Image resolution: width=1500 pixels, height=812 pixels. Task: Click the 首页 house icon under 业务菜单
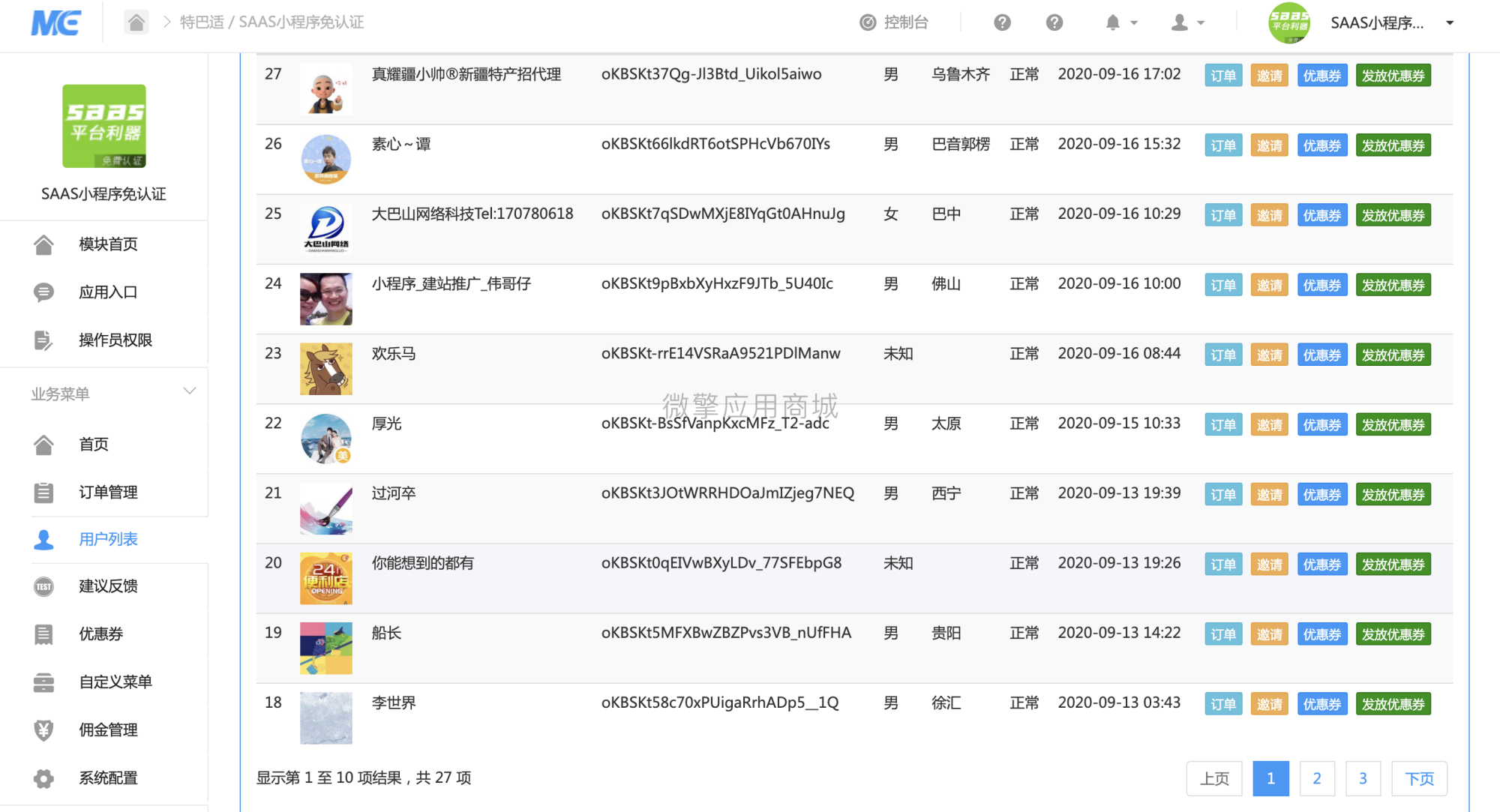pos(43,445)
